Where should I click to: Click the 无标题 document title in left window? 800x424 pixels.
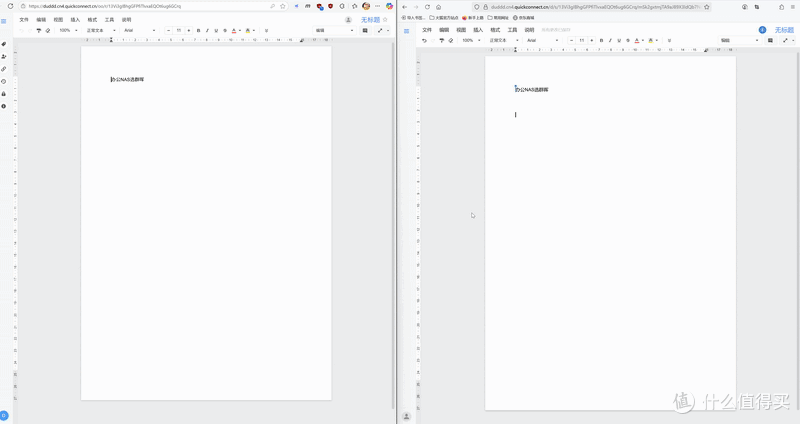[x=370, y=20]
